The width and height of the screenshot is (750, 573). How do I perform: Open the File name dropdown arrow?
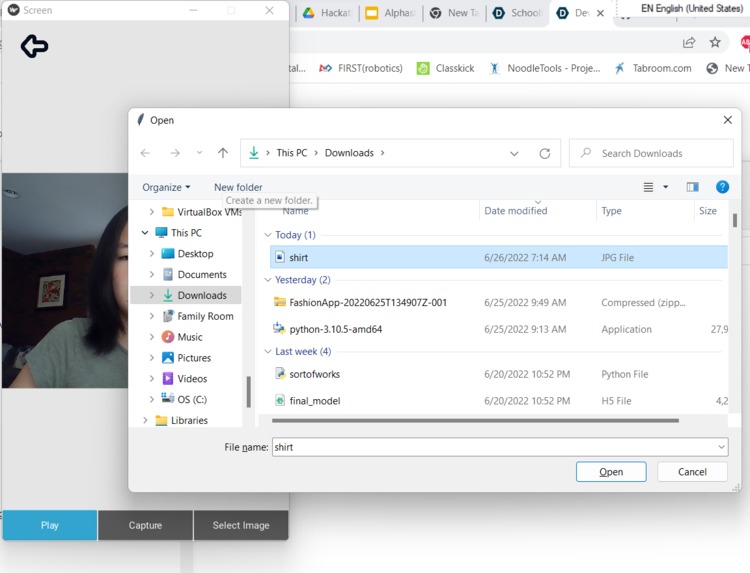(x=721, y=447)
